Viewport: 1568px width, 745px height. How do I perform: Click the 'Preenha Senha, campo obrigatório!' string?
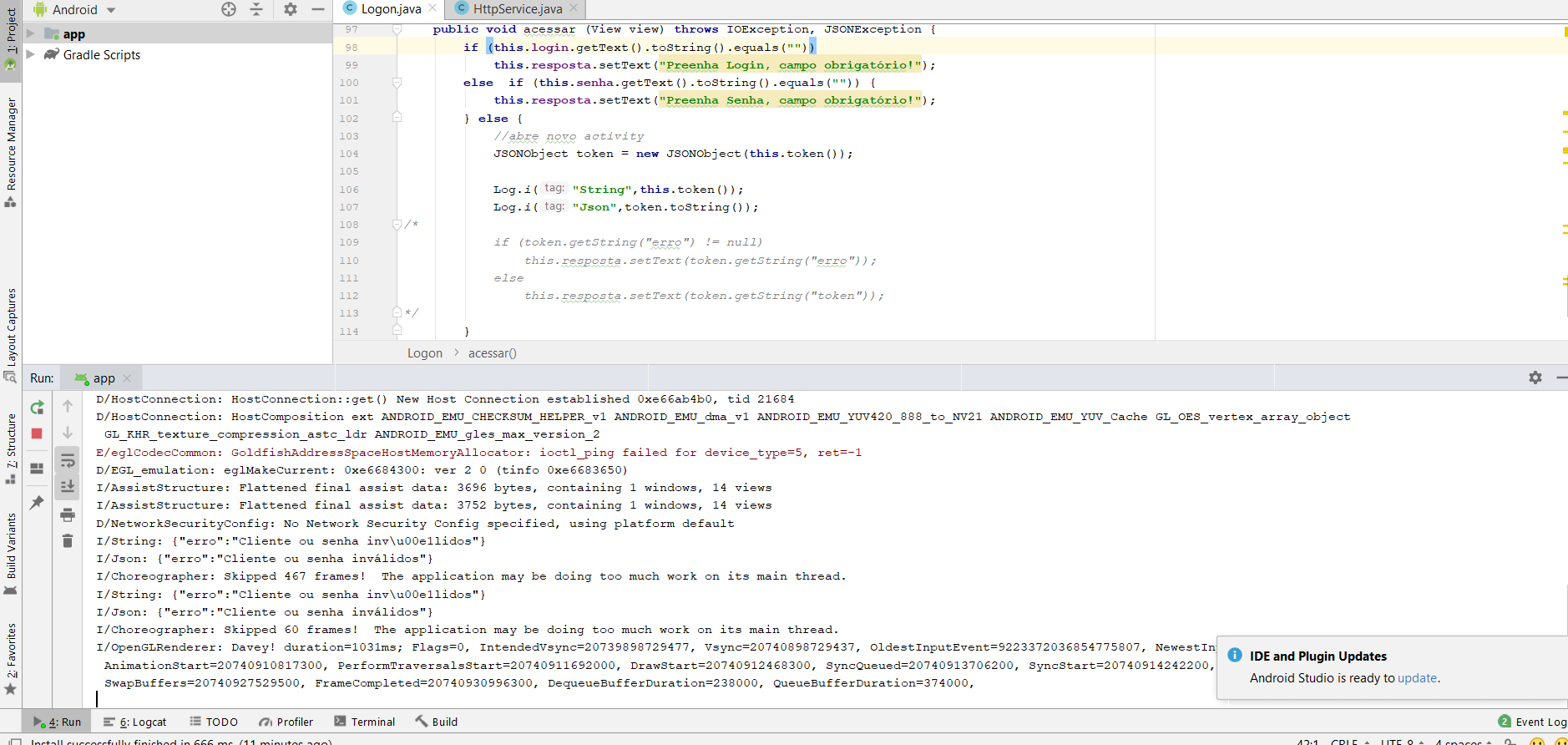click(790, 100)
